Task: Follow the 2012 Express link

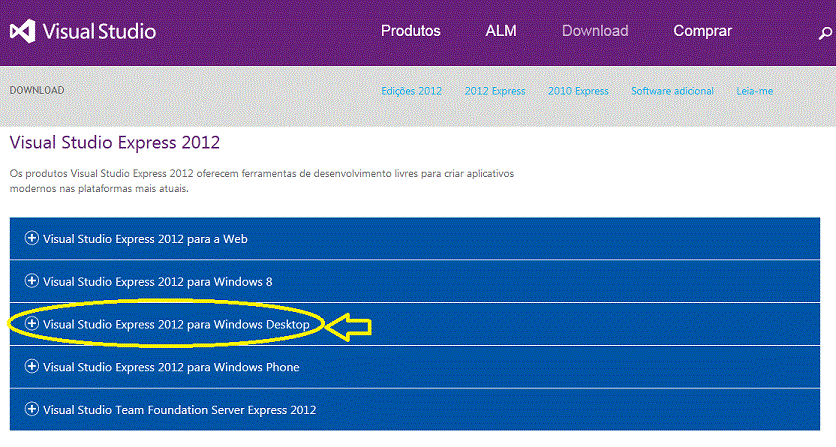Action: [495, 91]
